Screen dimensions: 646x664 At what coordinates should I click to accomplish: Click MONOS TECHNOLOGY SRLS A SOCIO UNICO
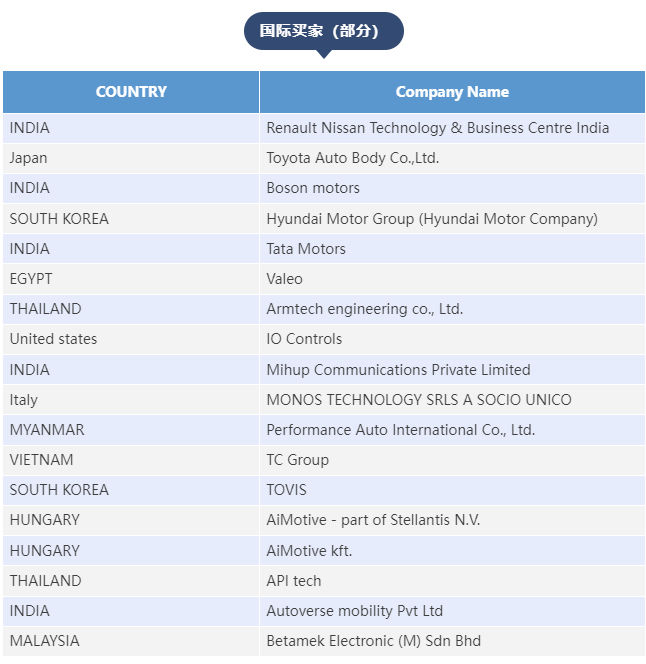(x=418, y=400)
